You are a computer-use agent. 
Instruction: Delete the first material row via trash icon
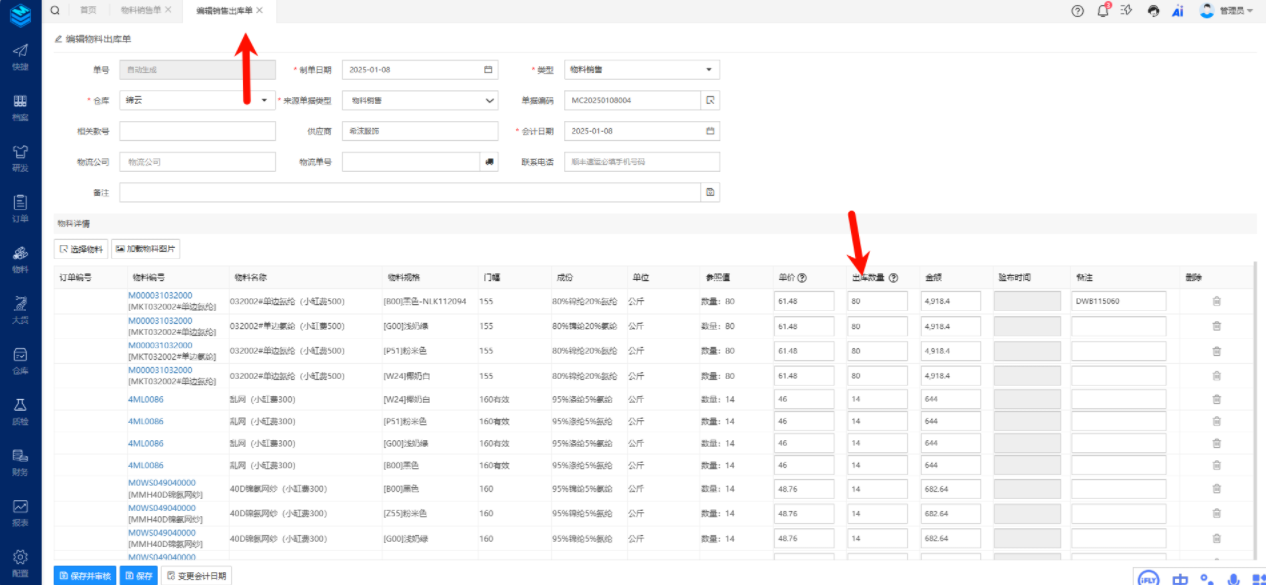tap(1216, 300)
